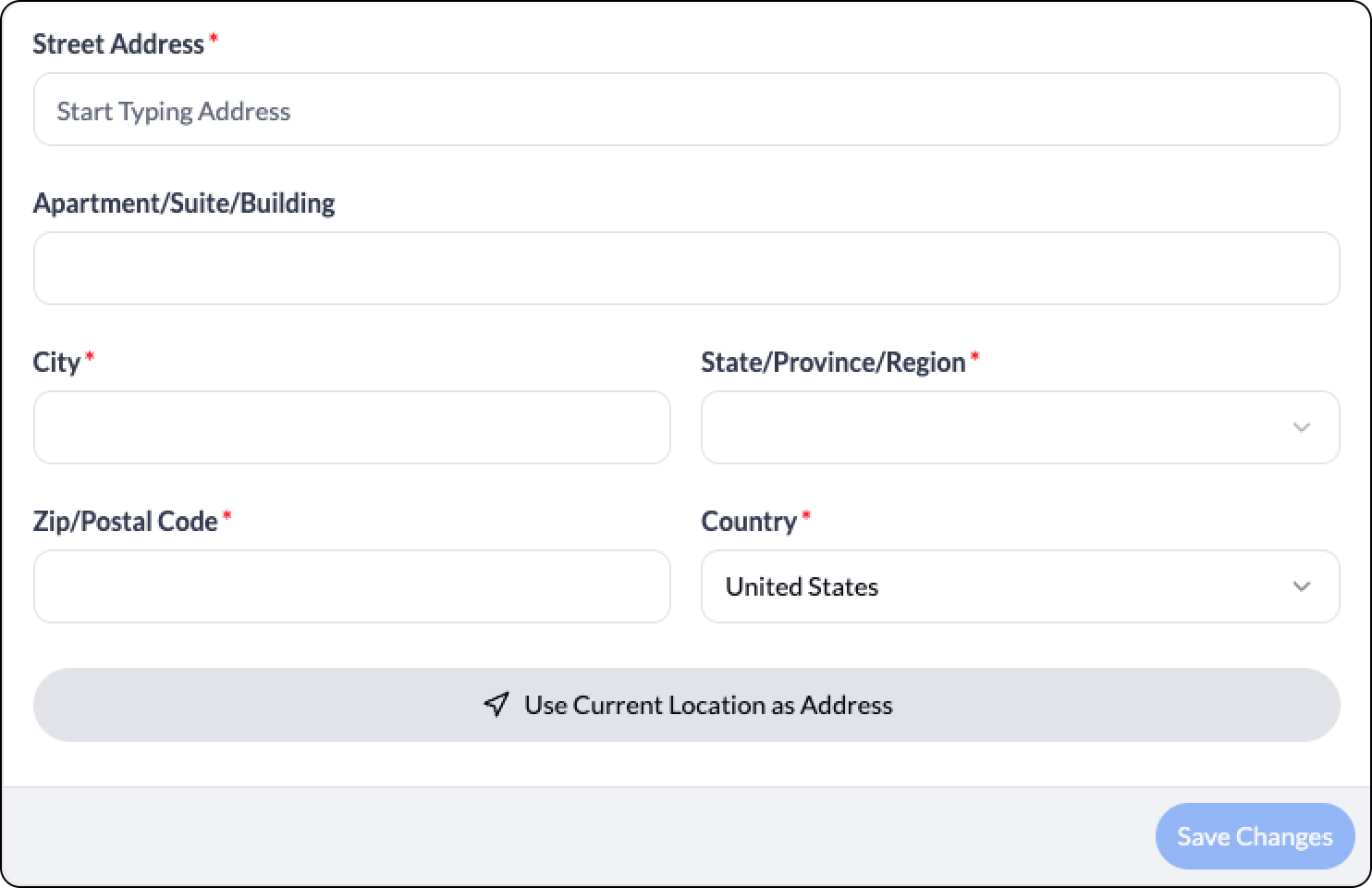Open the Country dropdown showing United States
The image size is (1372, 888).
click(x=1020, y=586)
